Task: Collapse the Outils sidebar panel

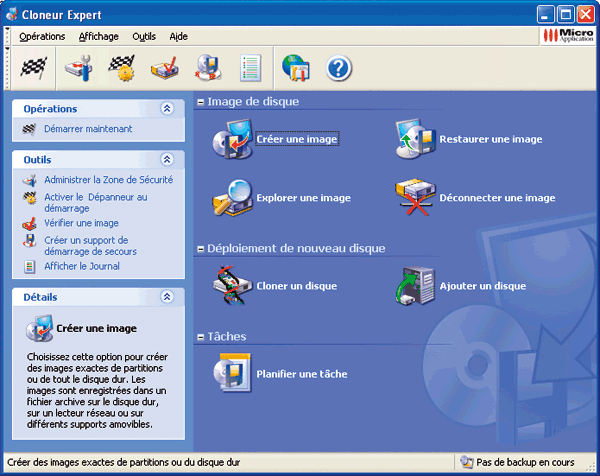Action: (167, 160)
